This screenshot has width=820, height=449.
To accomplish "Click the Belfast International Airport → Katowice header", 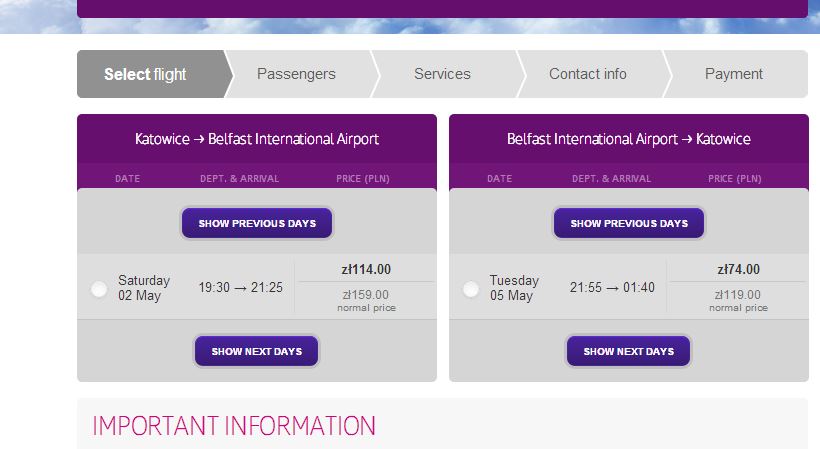I will 629,139.
